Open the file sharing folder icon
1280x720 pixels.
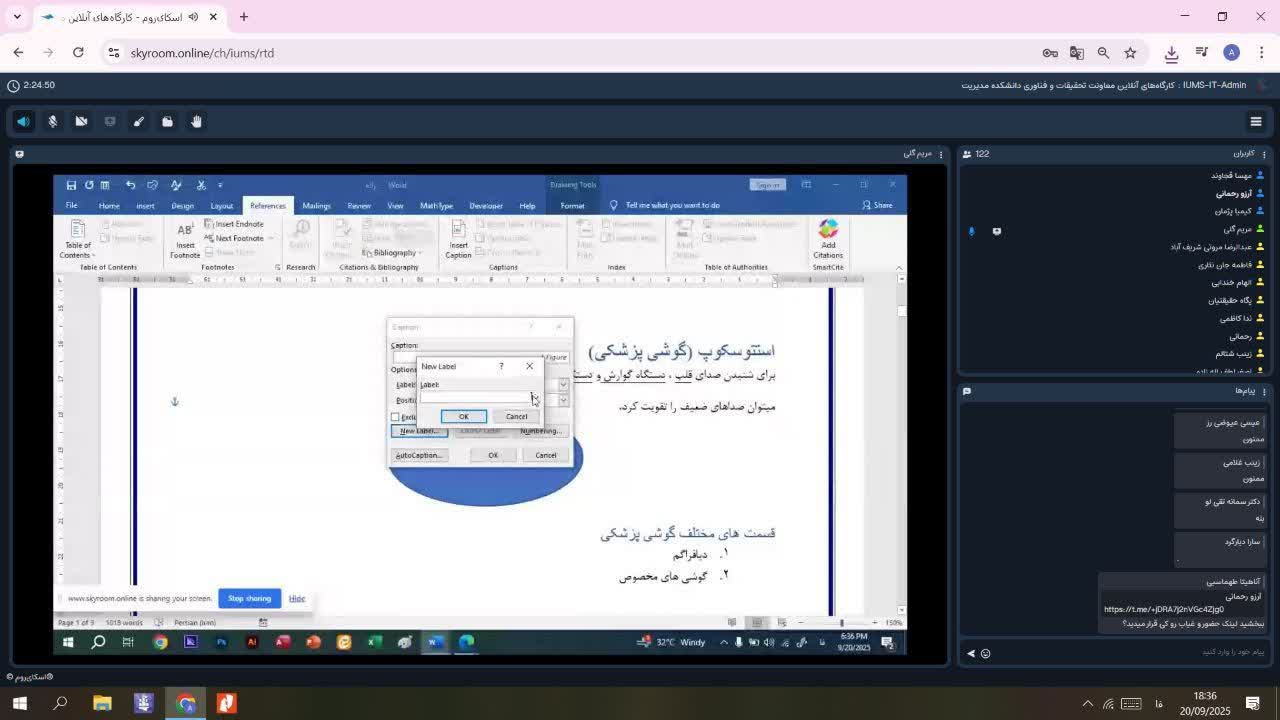tap(168, 121)
